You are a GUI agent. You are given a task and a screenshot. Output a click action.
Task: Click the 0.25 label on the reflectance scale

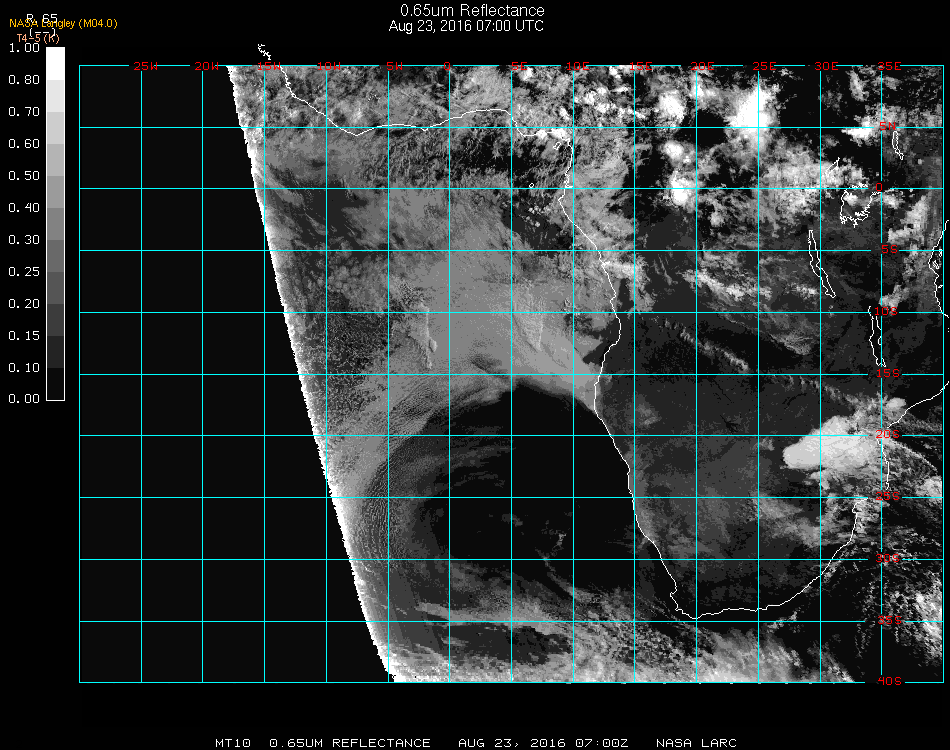coord(24,272)
